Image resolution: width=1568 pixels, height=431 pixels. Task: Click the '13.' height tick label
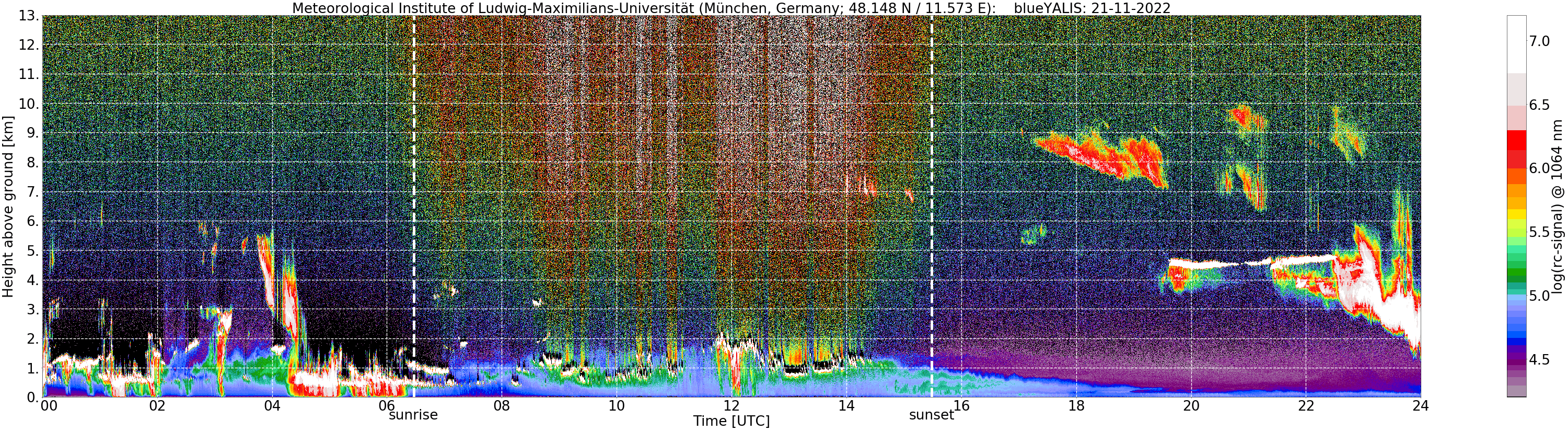[x=29, y=16]
